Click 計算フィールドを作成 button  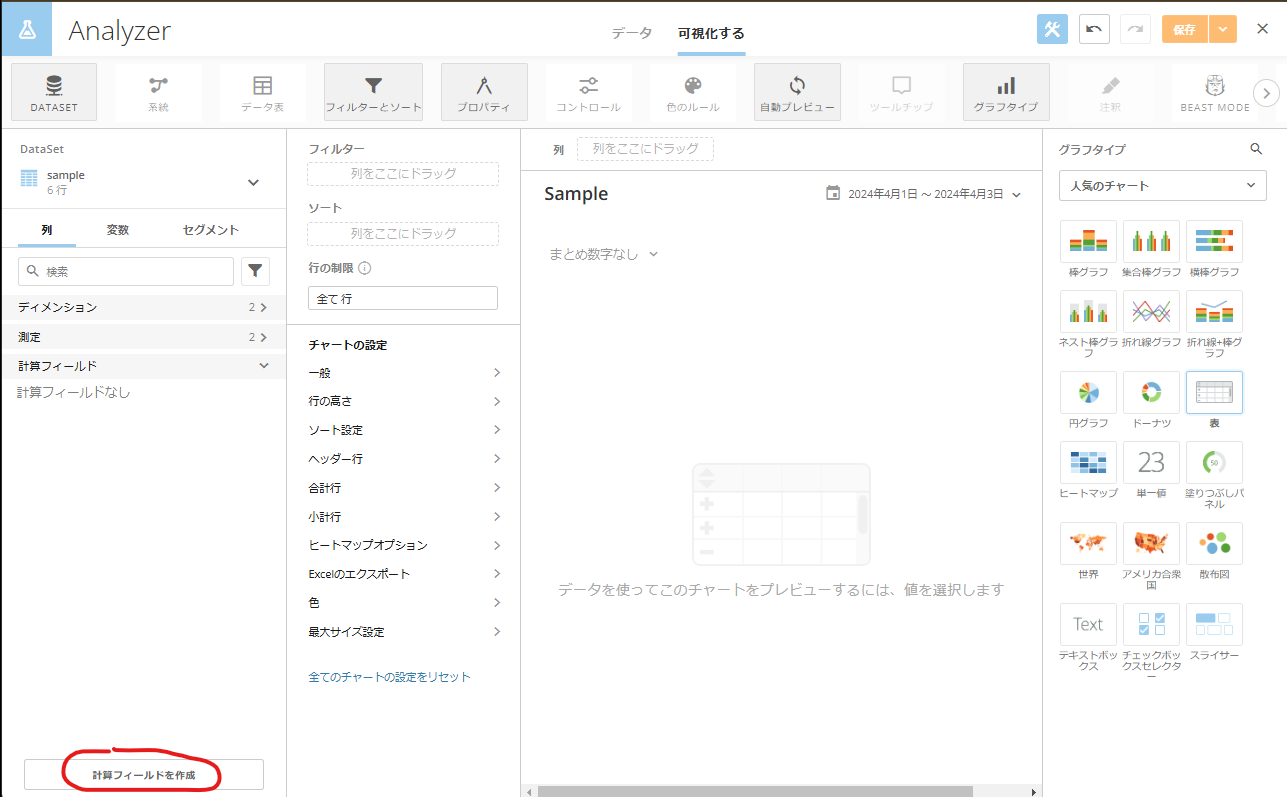(144, 775)
